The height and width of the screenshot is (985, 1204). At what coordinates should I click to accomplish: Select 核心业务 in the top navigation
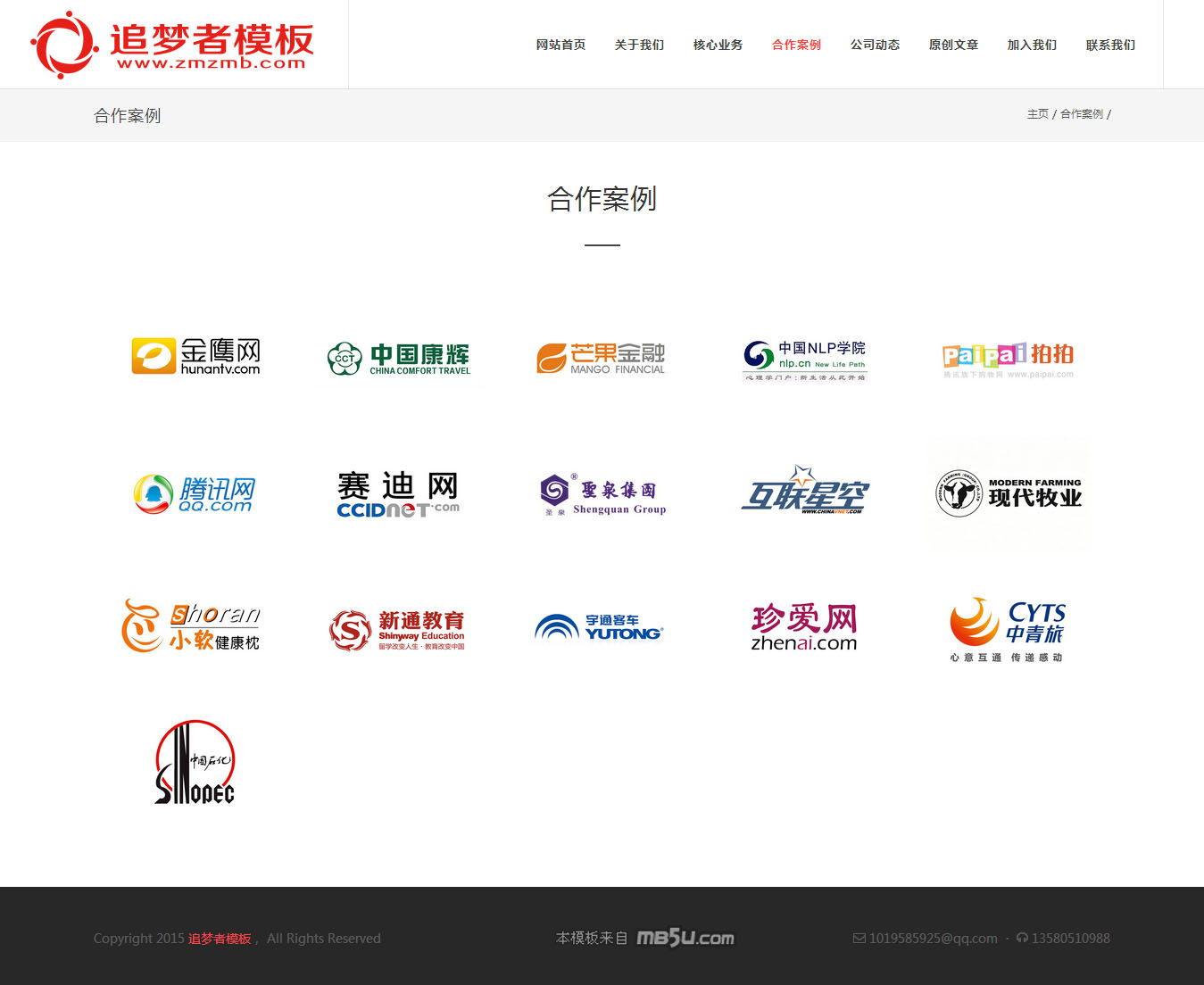(718, 45)
